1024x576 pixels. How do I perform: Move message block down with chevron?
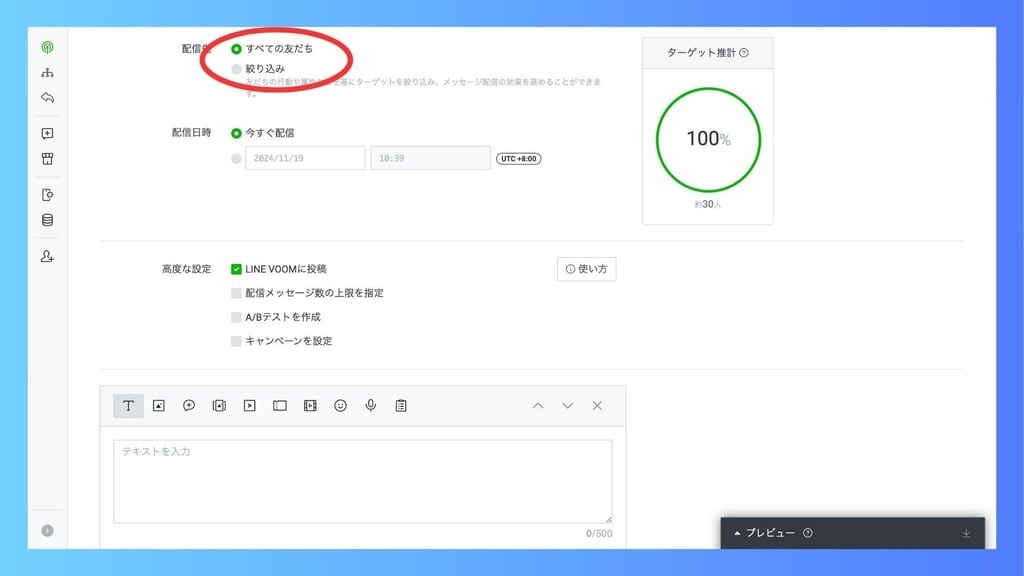568,406
